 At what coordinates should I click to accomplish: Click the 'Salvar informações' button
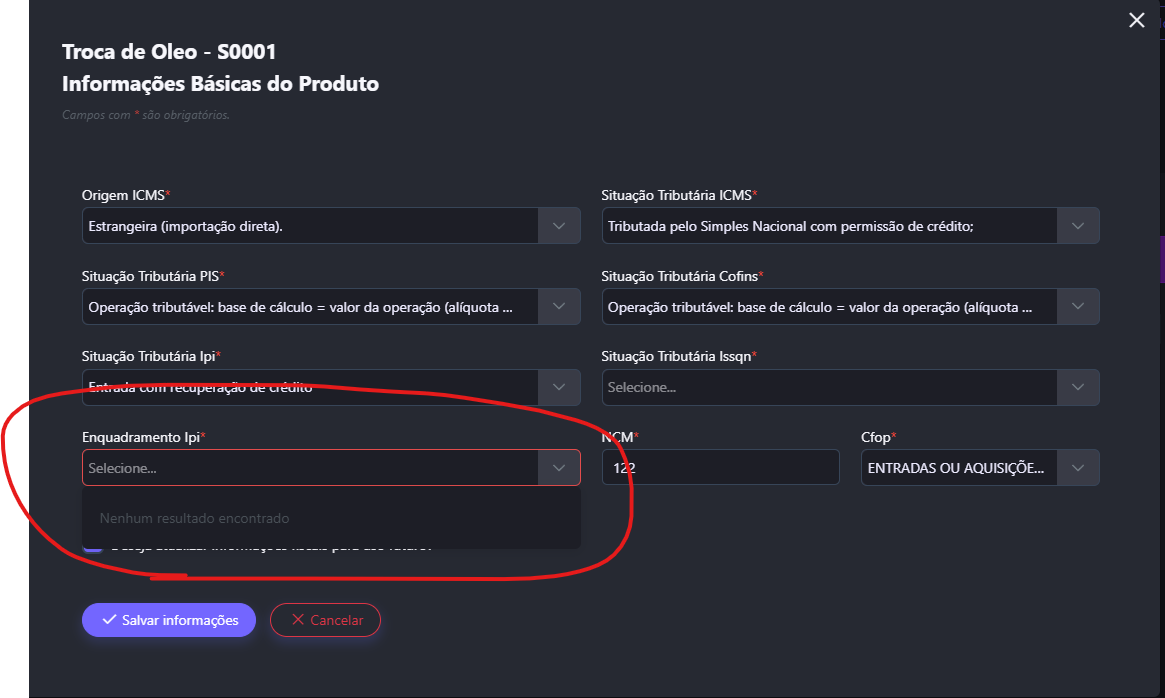pyautogui.click(x=169, y=620)
